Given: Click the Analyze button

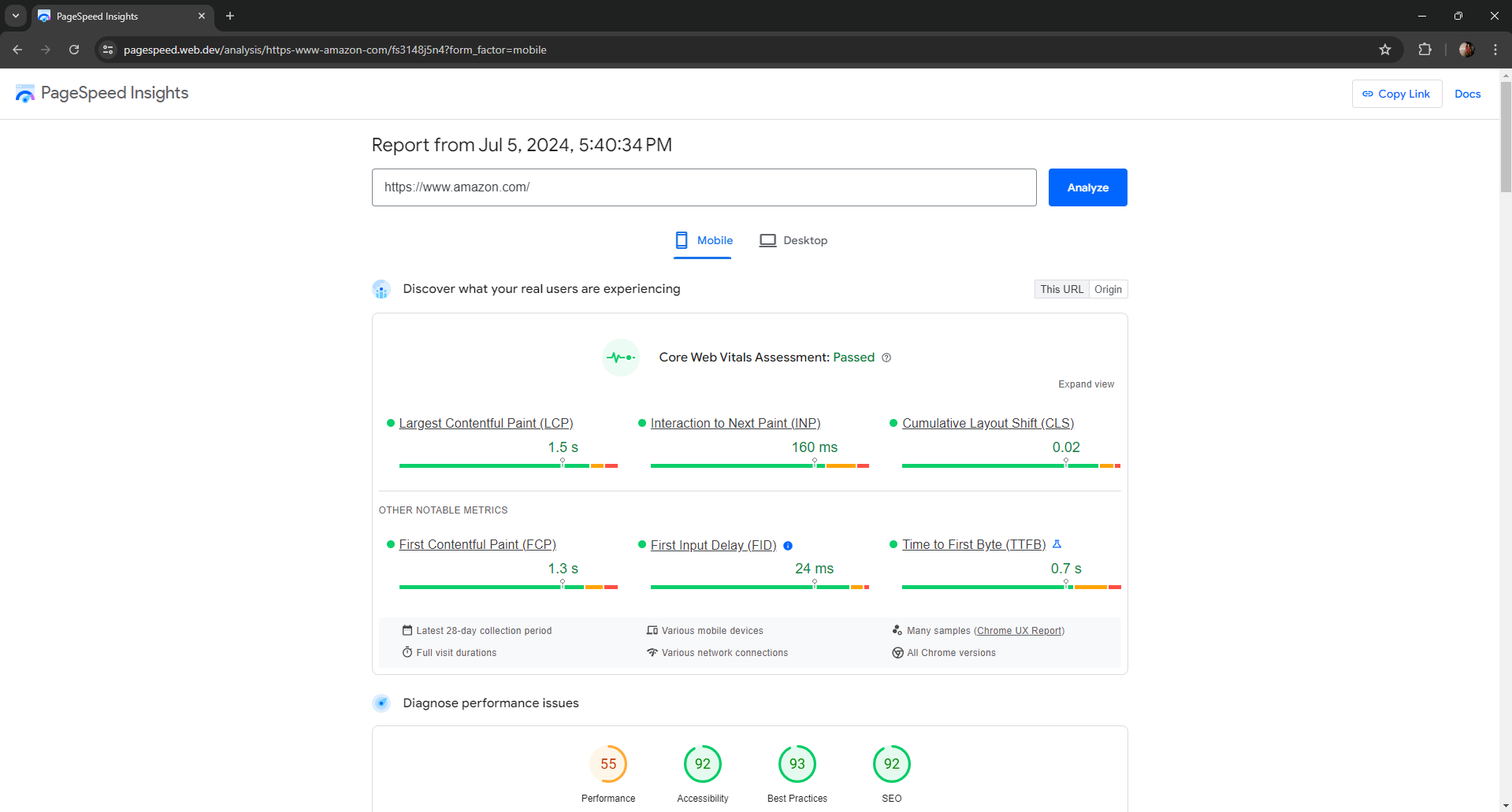Looking at the screenshot, I should (x=1087, y=187).
